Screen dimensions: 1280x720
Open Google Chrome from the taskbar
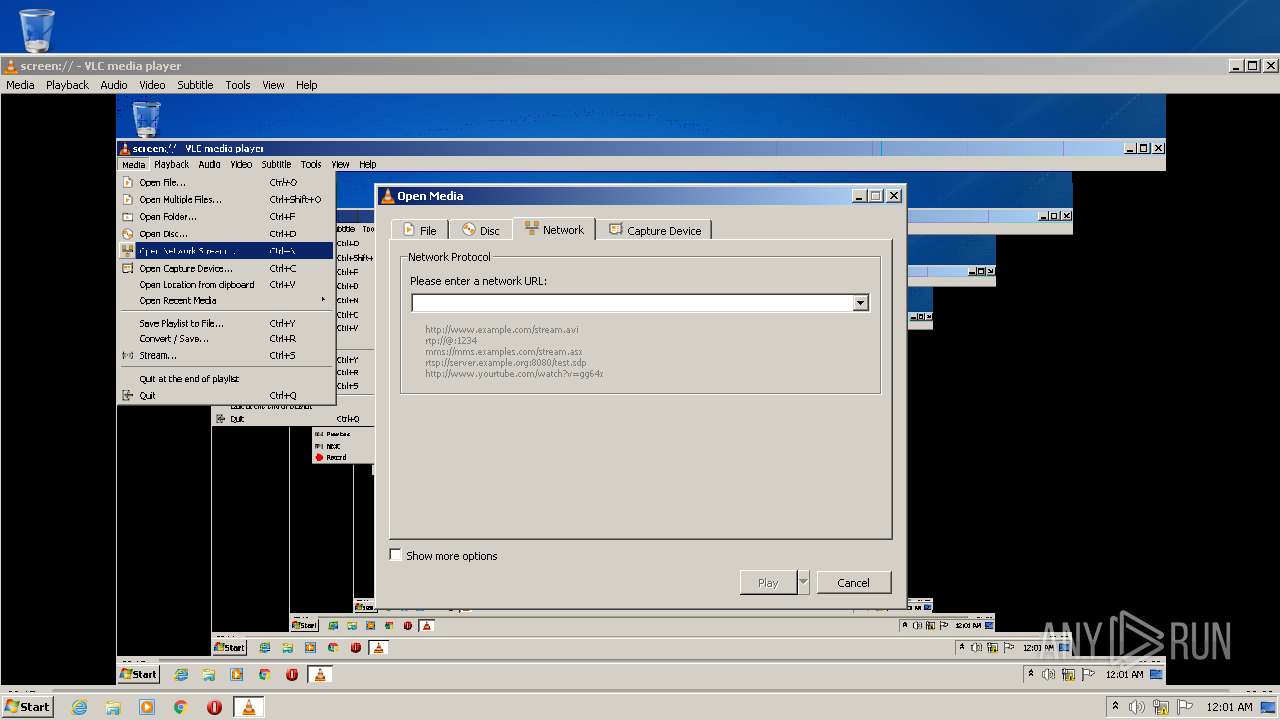[x=181, y=707]
